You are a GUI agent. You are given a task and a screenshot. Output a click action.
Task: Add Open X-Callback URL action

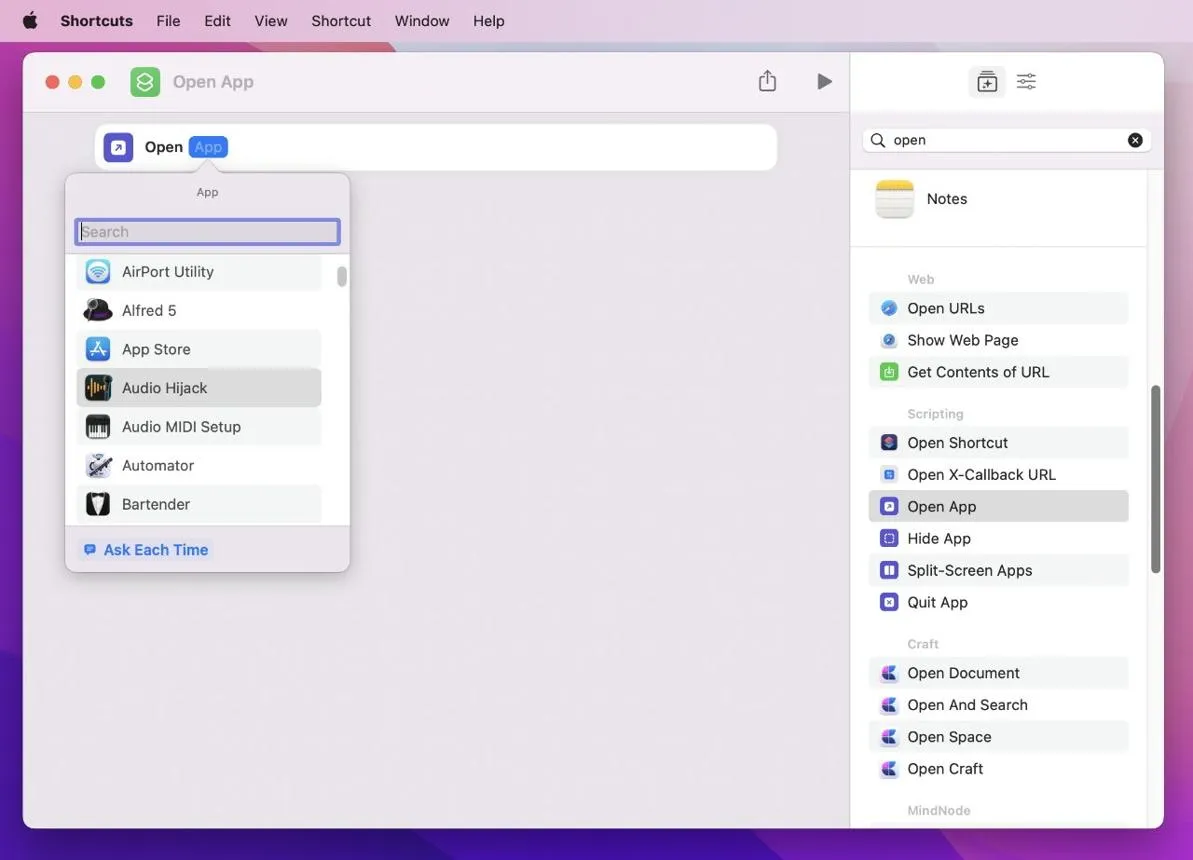998,475
